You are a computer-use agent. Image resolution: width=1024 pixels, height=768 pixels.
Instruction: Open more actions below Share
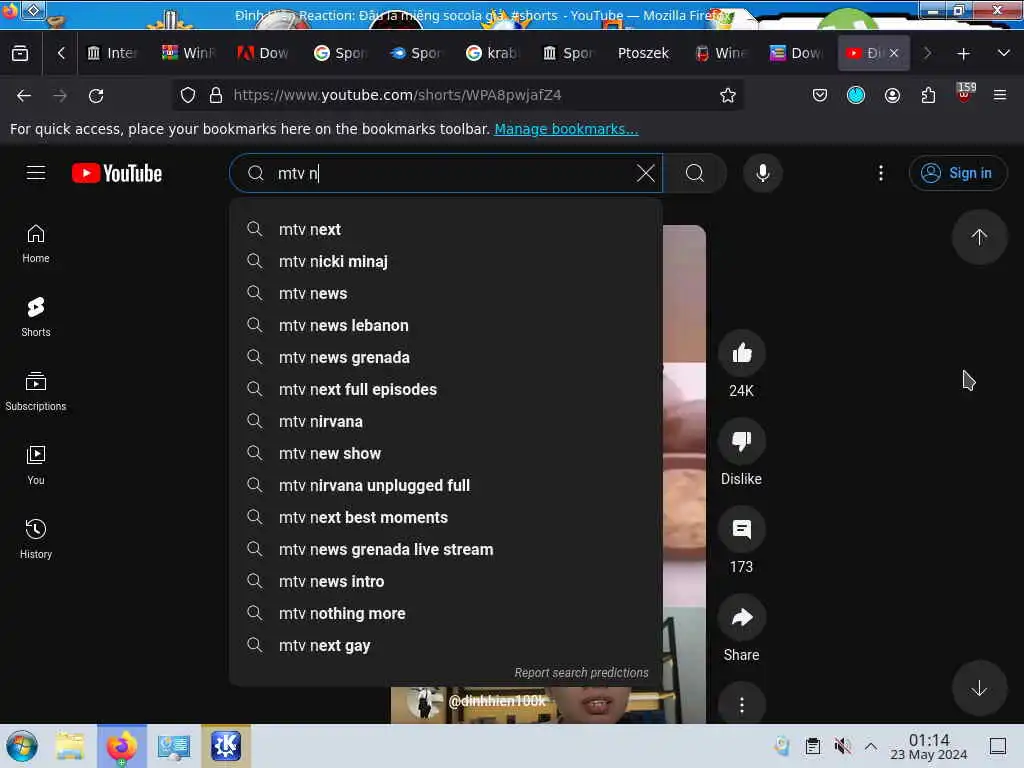741,705
